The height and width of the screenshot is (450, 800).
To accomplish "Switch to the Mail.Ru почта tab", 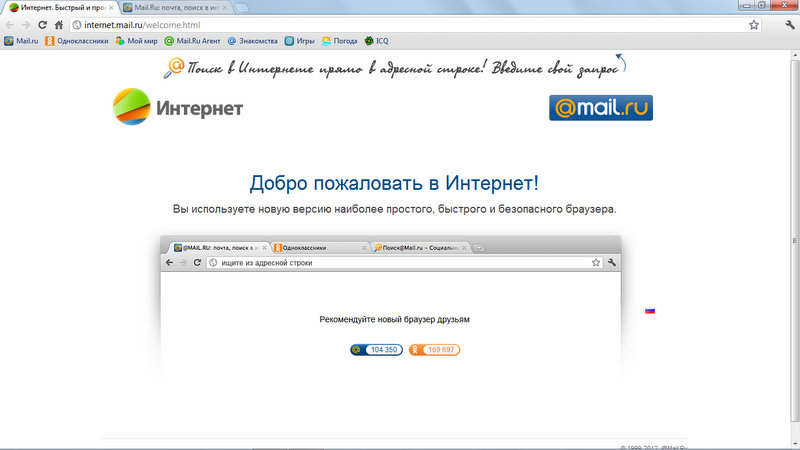I will (176, 8).
